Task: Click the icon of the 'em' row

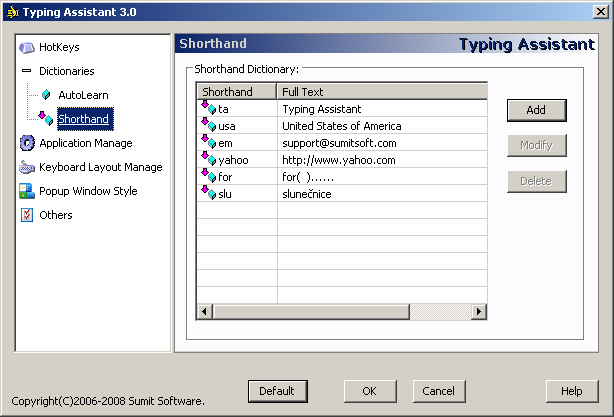Action: tap(209, 141)
